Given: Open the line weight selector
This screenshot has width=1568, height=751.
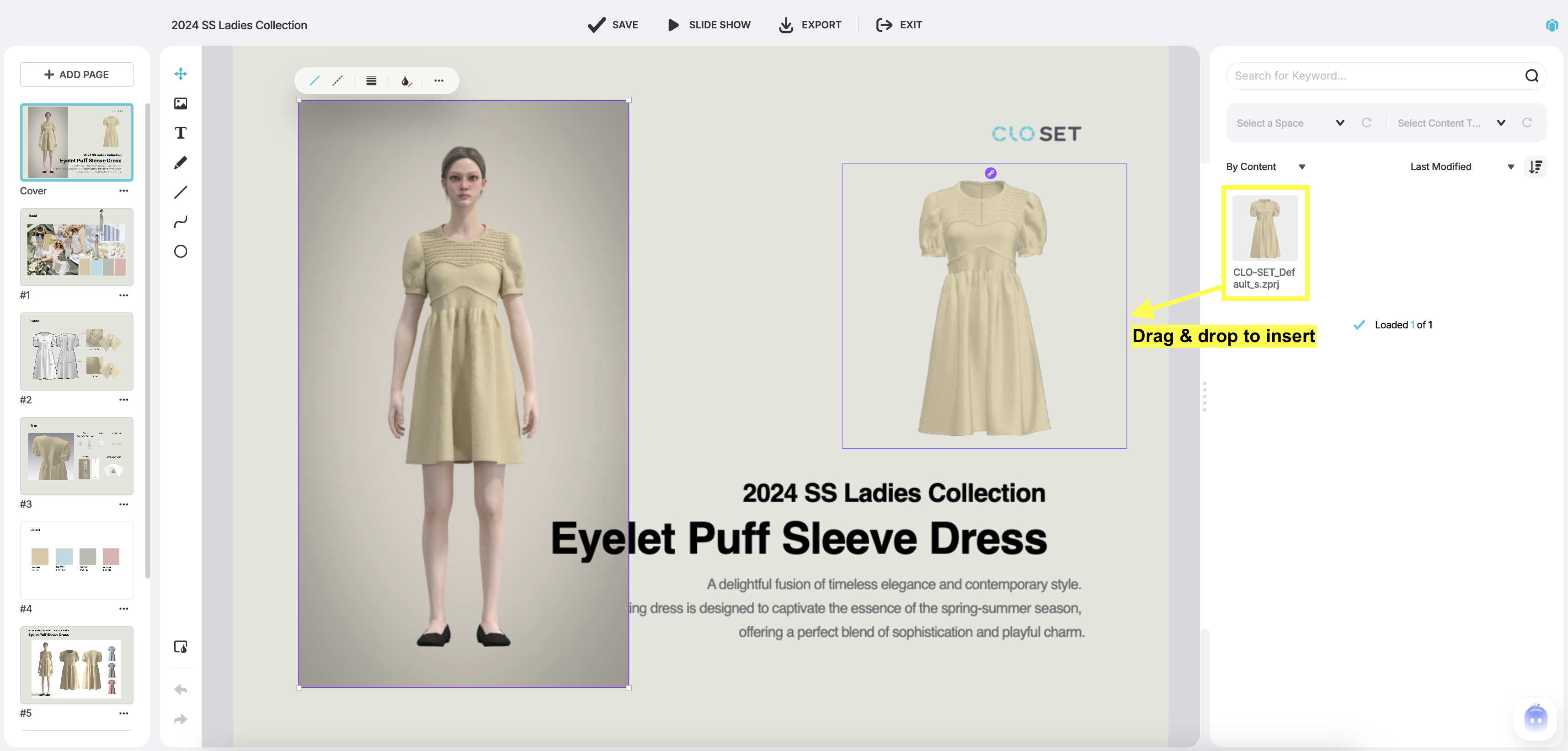Looking at the screenshot, I should click(371, 80).
